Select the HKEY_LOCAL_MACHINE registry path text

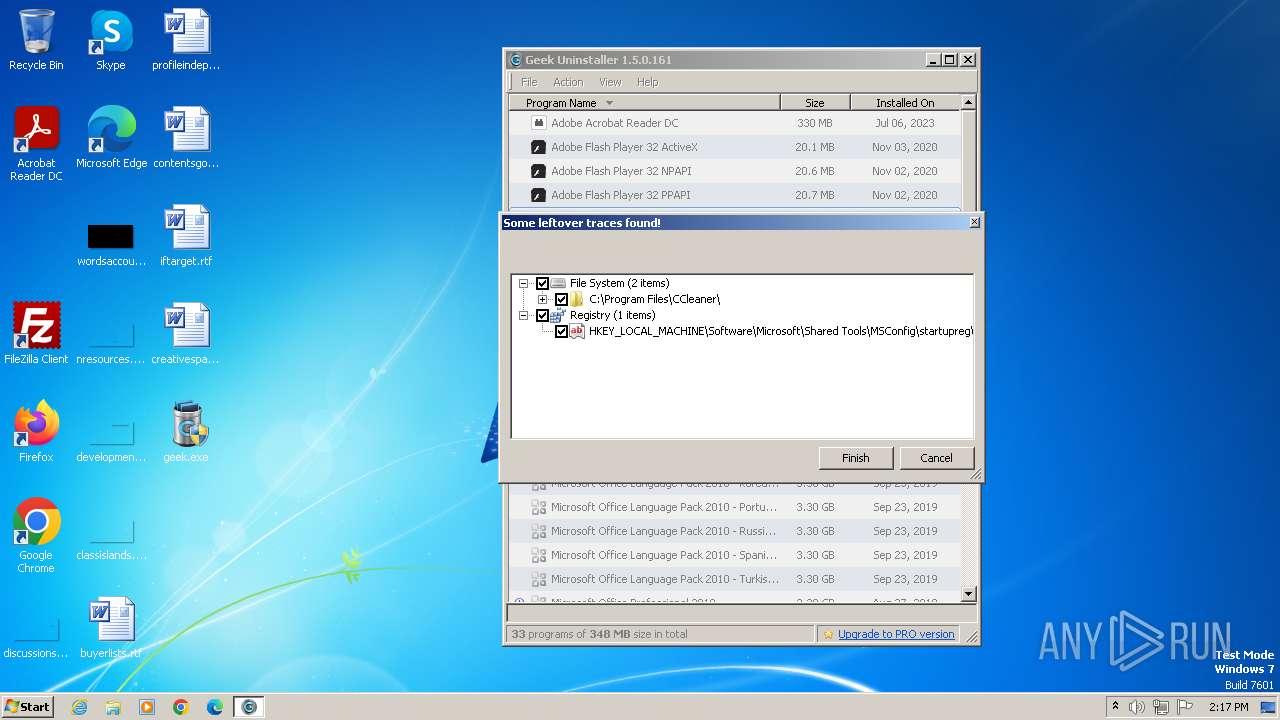point(780,331)
